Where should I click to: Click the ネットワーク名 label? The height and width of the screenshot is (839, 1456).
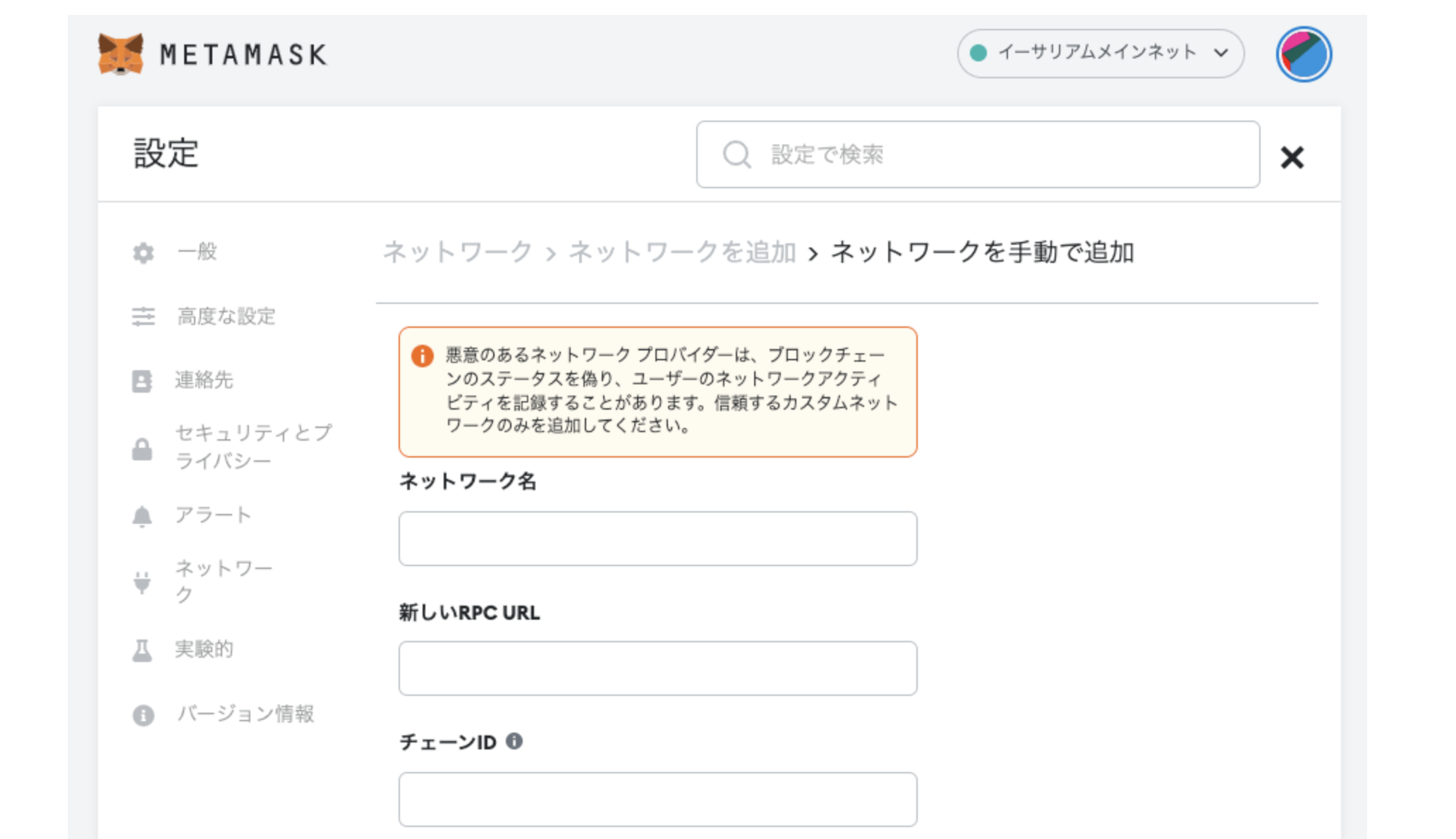(x=468, y=481)
